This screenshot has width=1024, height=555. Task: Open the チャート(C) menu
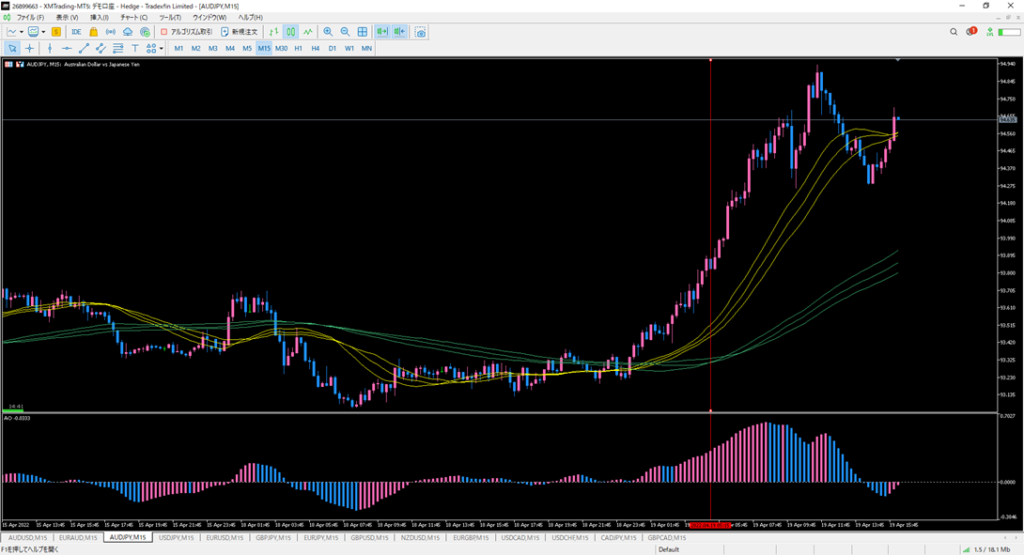[134, 18]
